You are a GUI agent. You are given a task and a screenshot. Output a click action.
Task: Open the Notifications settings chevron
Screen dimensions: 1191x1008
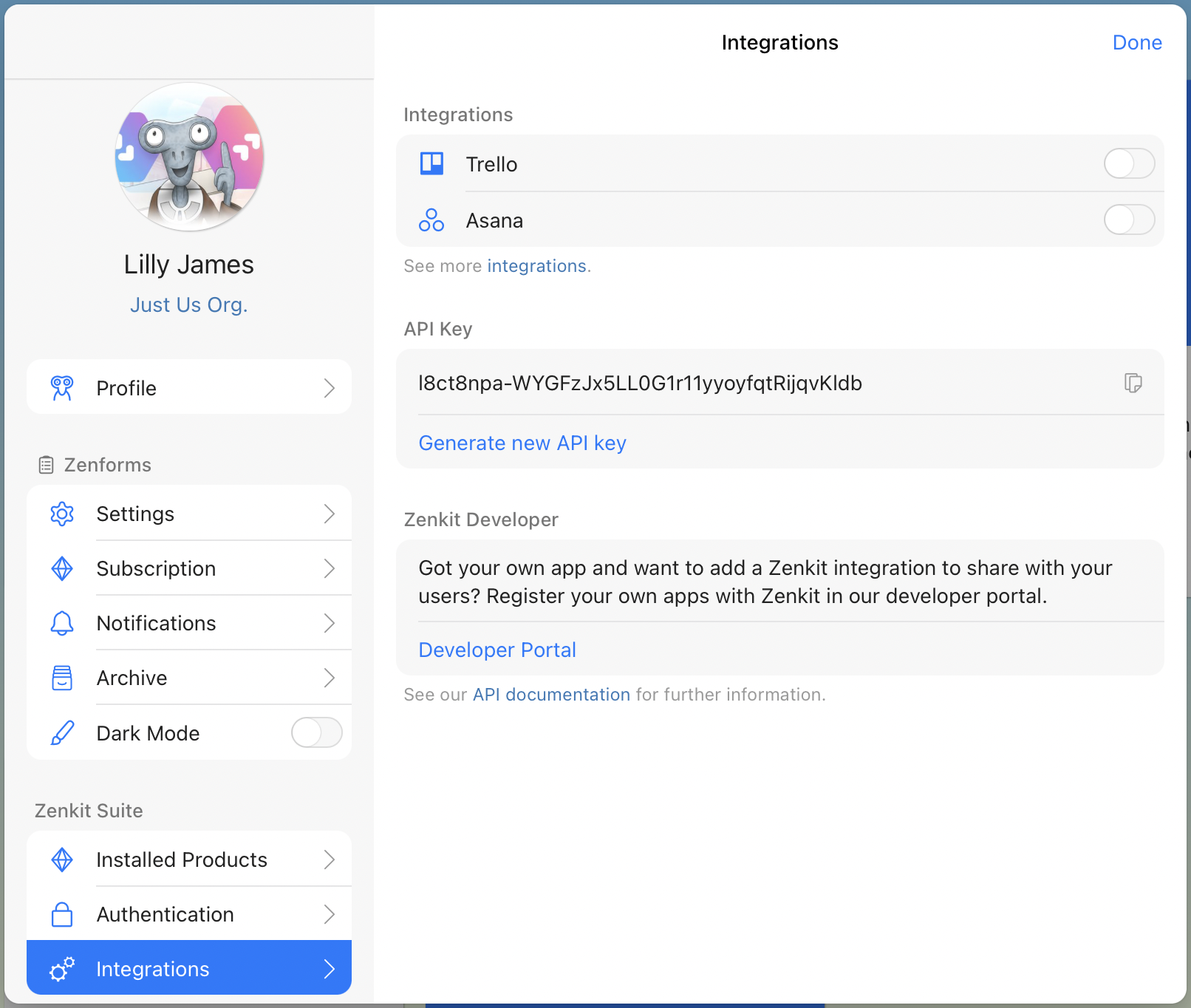click(x=330, y=623)
